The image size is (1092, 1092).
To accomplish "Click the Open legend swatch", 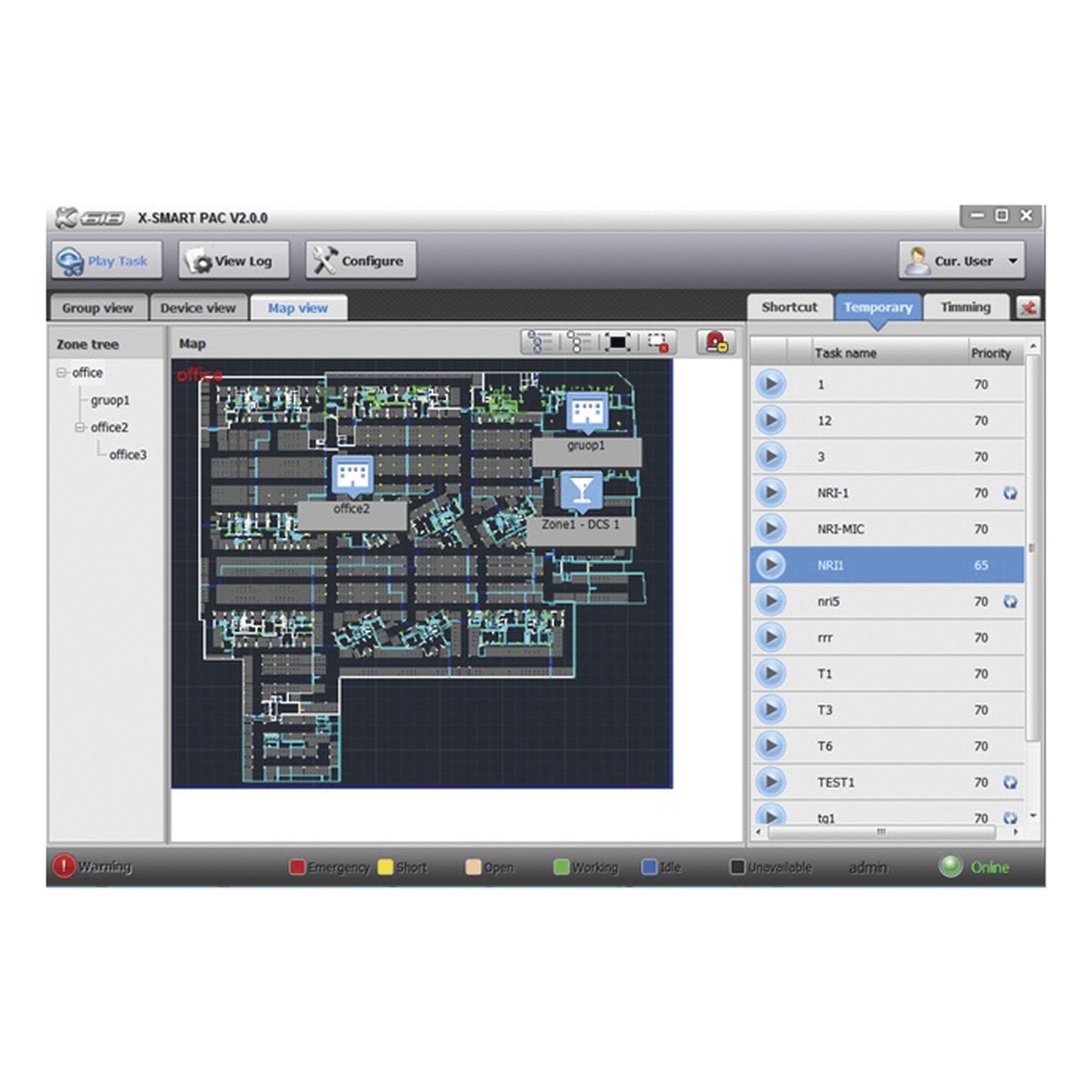I will 473,867.
